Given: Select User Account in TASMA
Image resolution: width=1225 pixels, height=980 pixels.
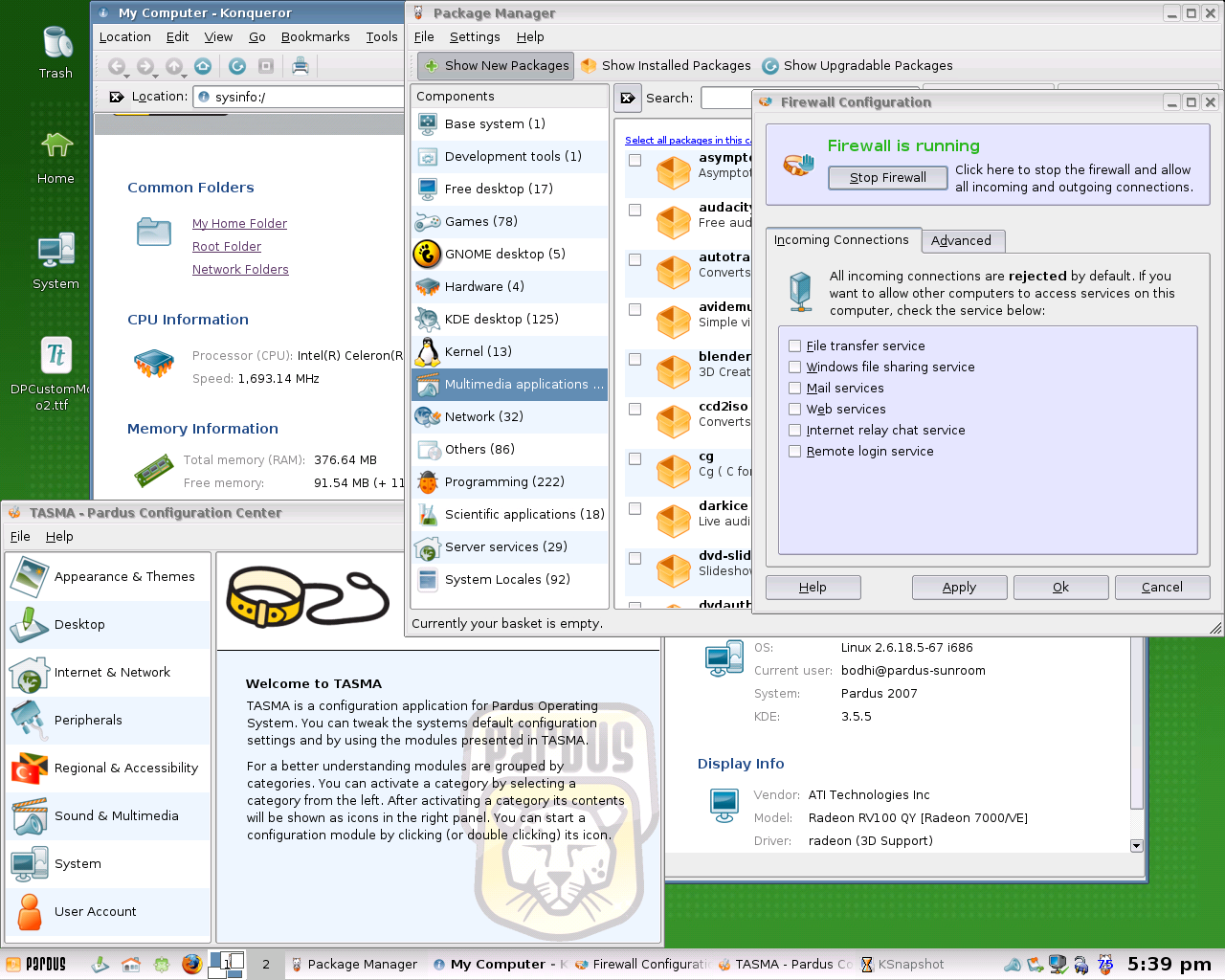Looking at the screenshot, I should [108, 912].
